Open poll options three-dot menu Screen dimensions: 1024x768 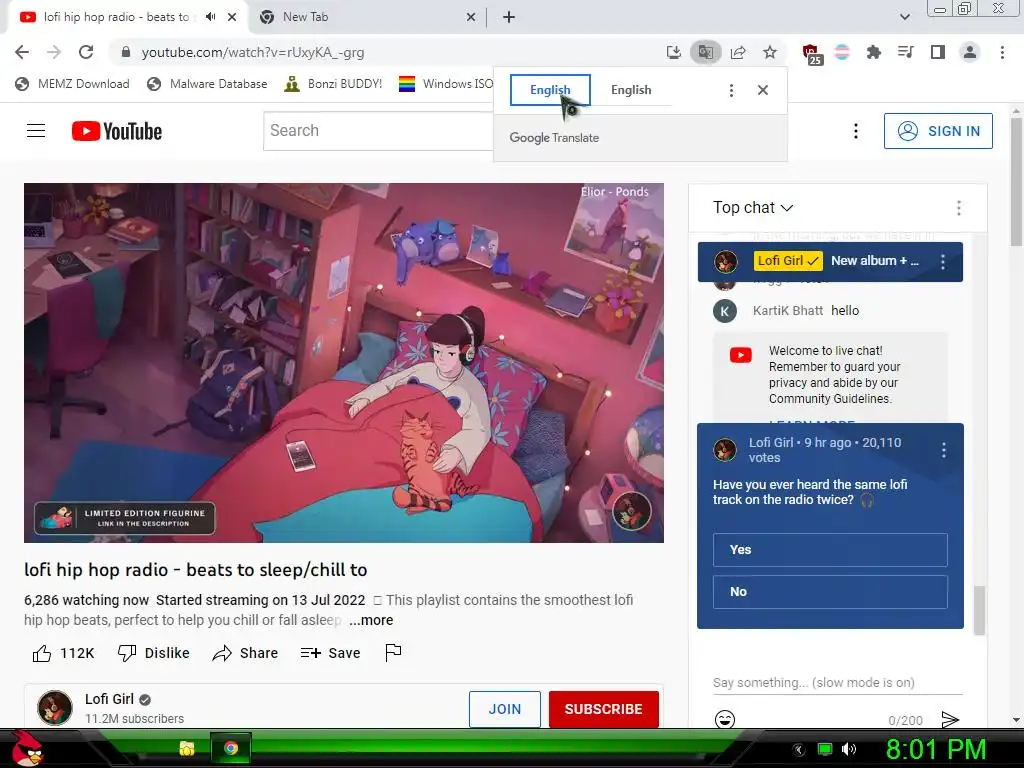(x=944, y=450)
